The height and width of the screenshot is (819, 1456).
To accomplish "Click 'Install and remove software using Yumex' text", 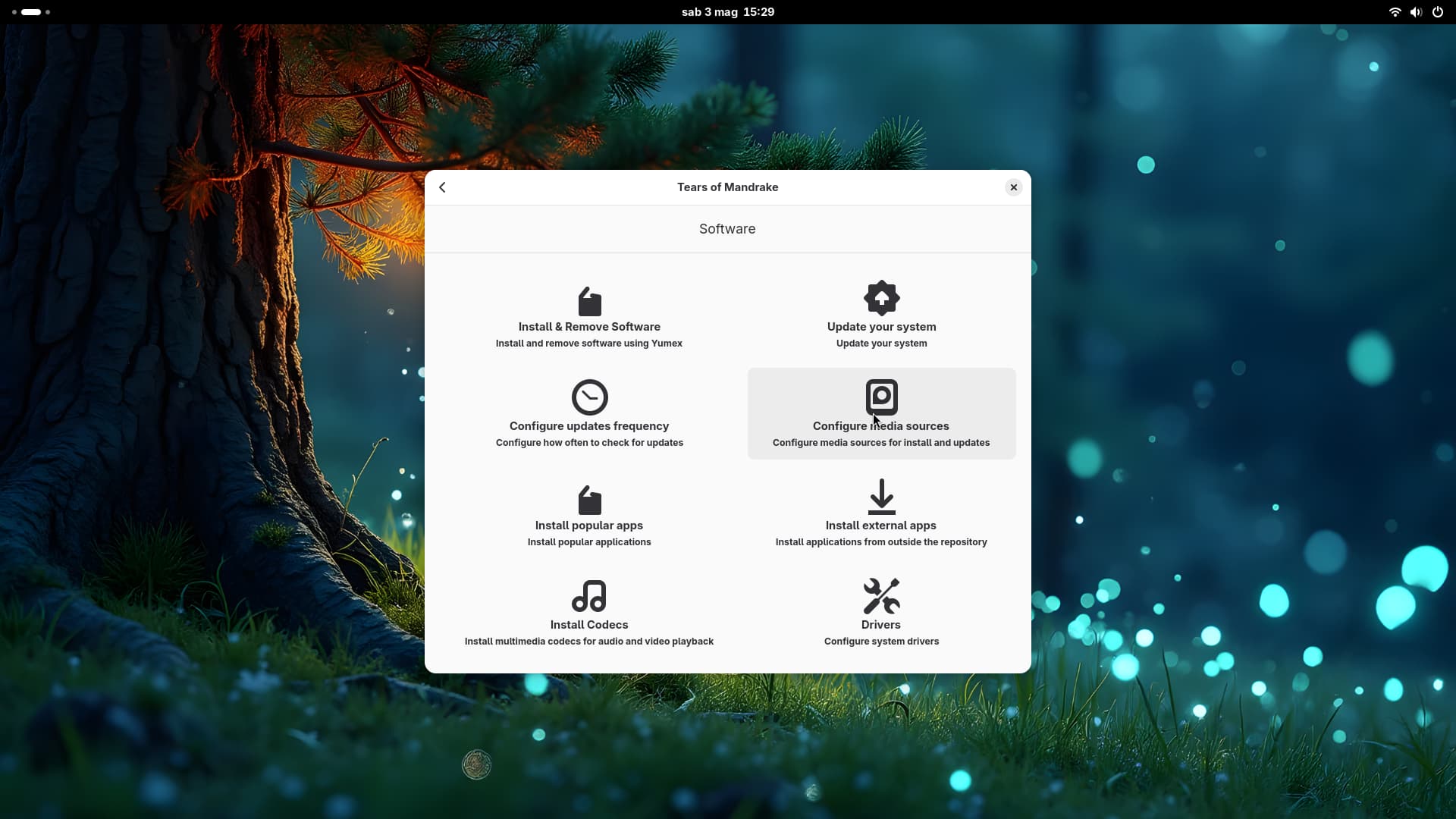I will 589,344.
